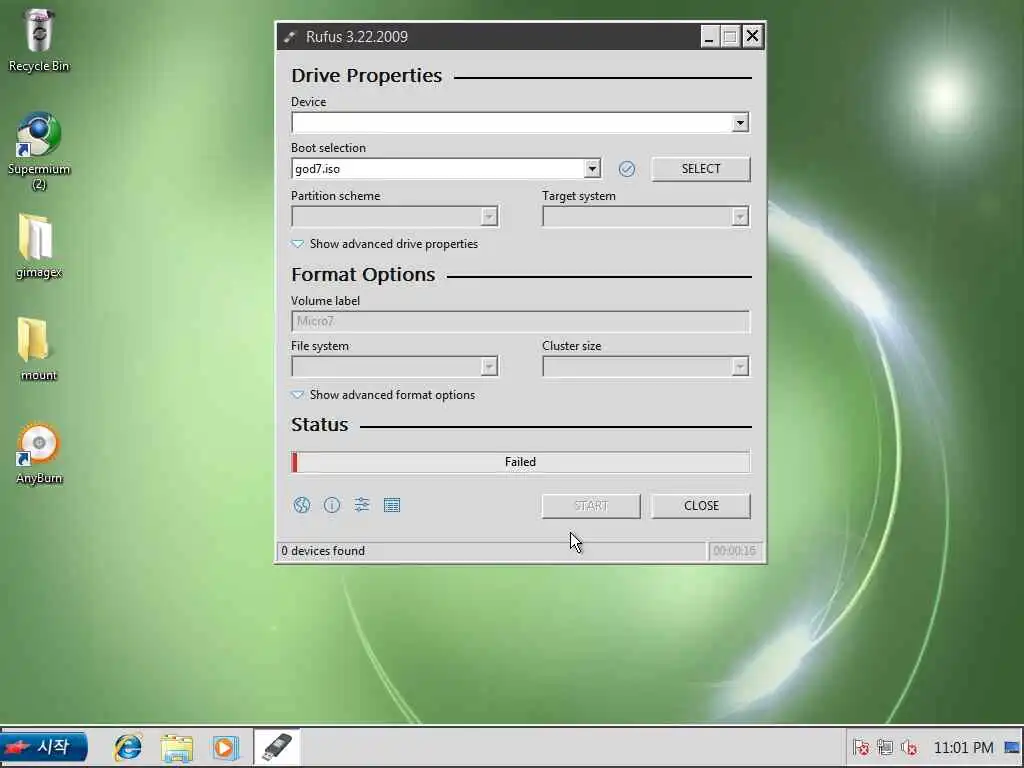Expand Show advanced drive properties

click(x=385, y=244)
